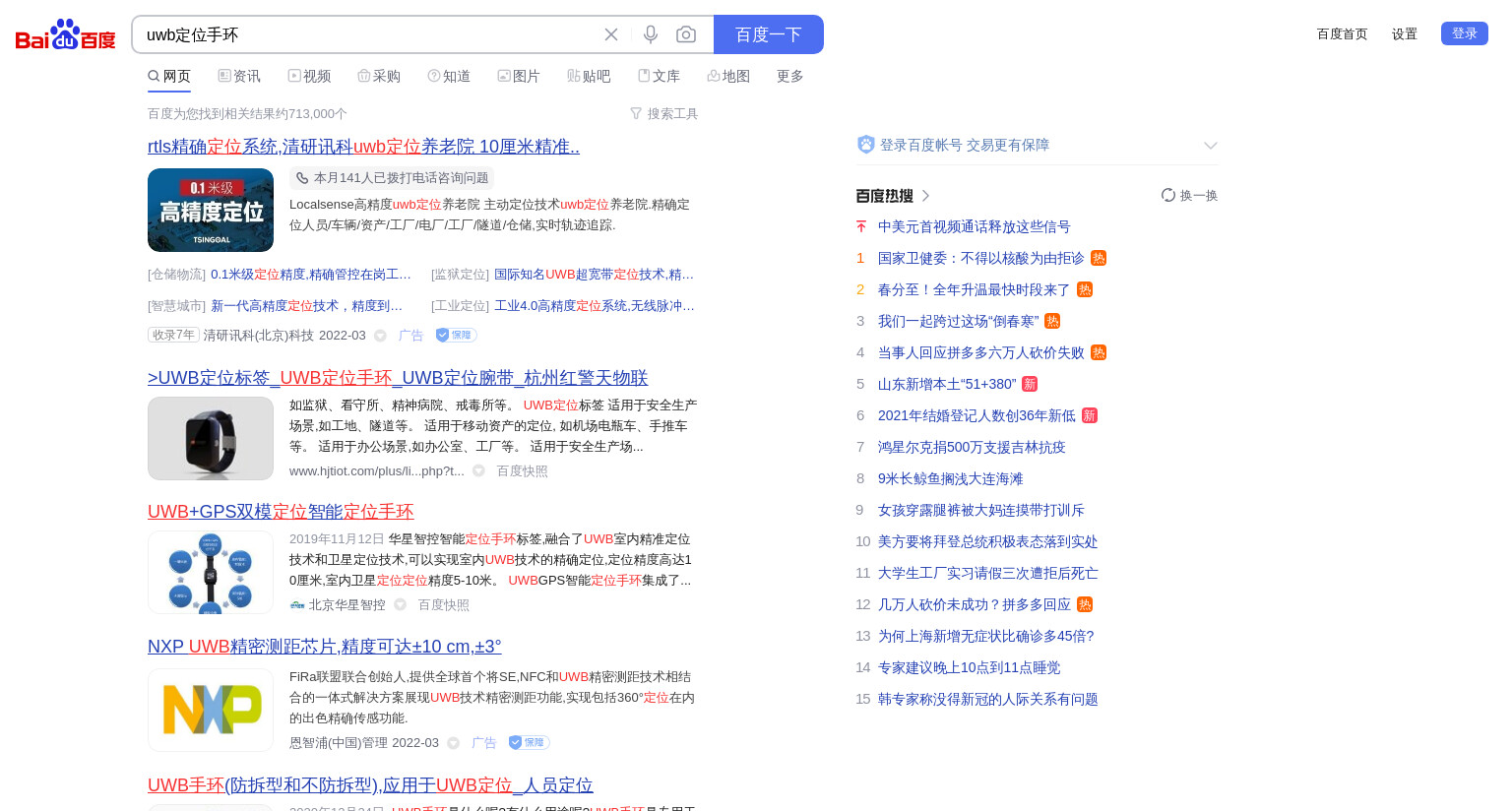1512x811 pixels.
Task: Switch to the 资讯 tab
Action: (239, 76)
